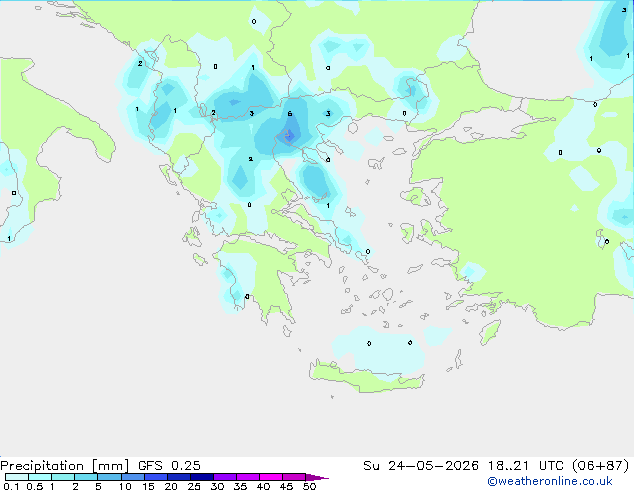Click the '20' legend scale label

coord(171,486)
